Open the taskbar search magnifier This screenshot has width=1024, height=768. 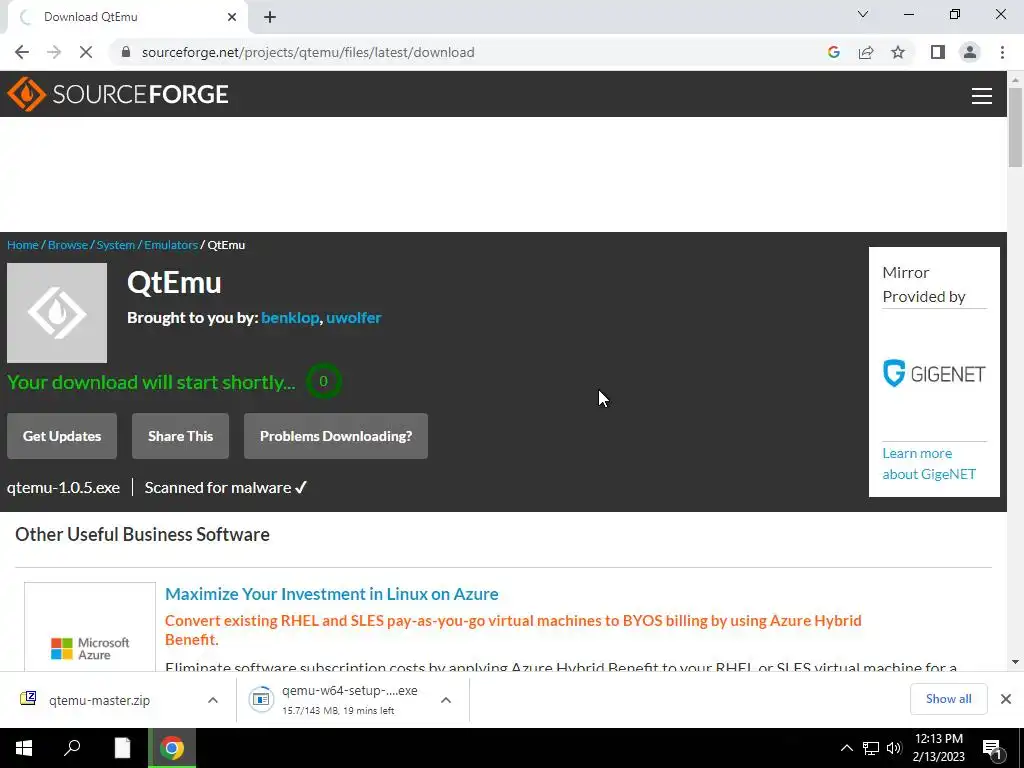[x=72, y=748]
